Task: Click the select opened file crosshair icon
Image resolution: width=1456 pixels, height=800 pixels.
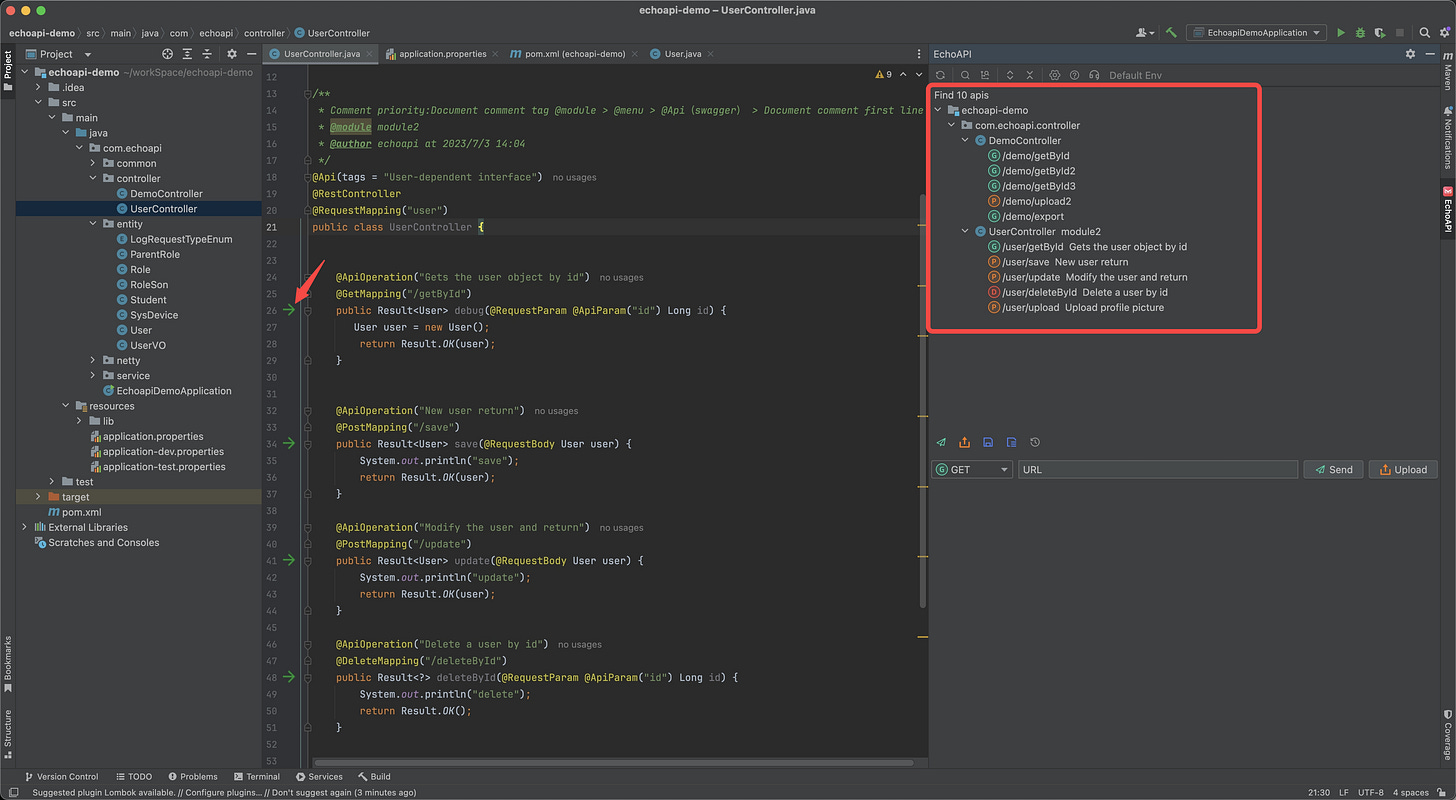Action: (167, 54)
